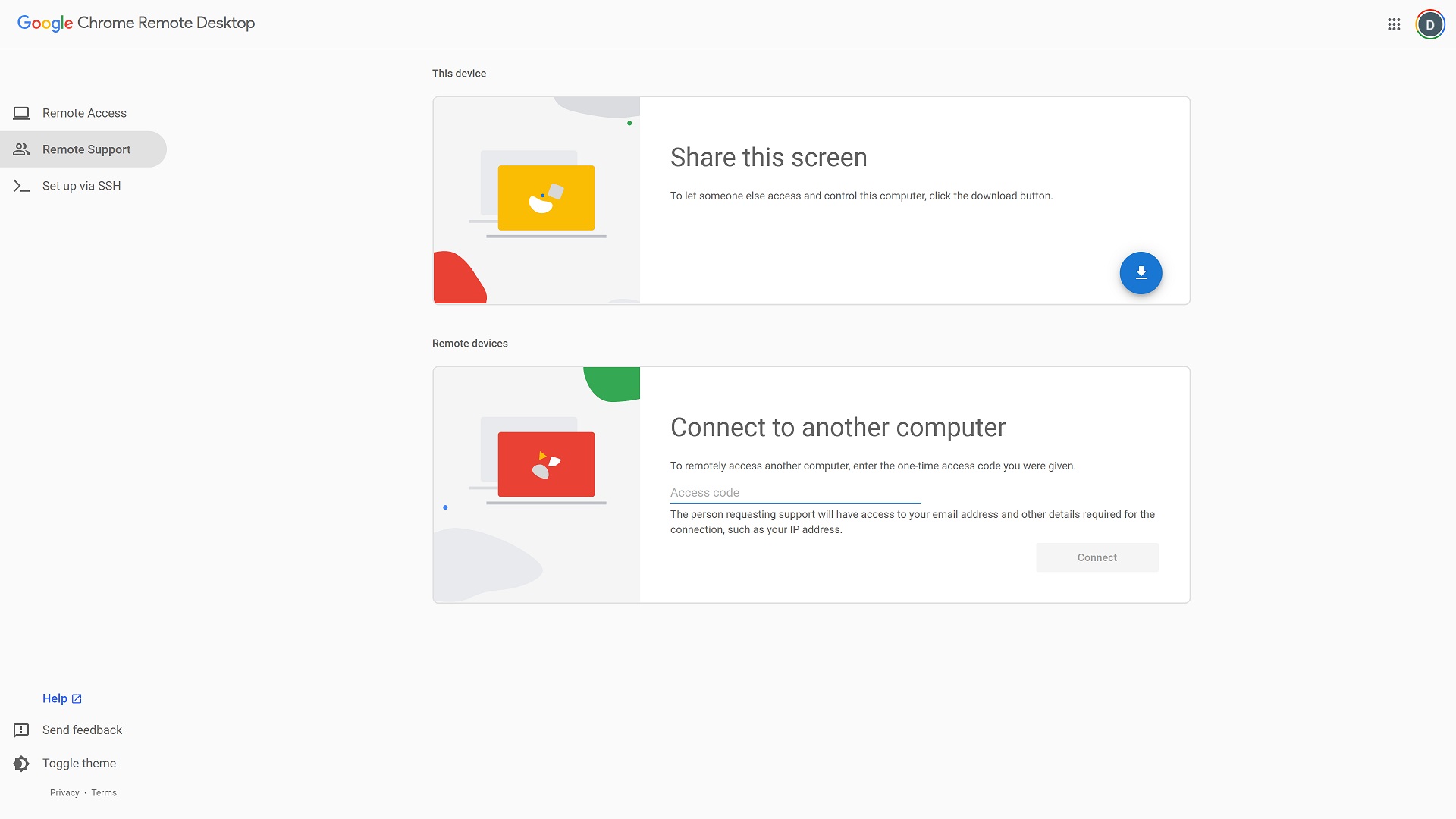Click the Share this screen card
The width and height of the screenshot is (1456, 819).
click(x=811, y=200)
